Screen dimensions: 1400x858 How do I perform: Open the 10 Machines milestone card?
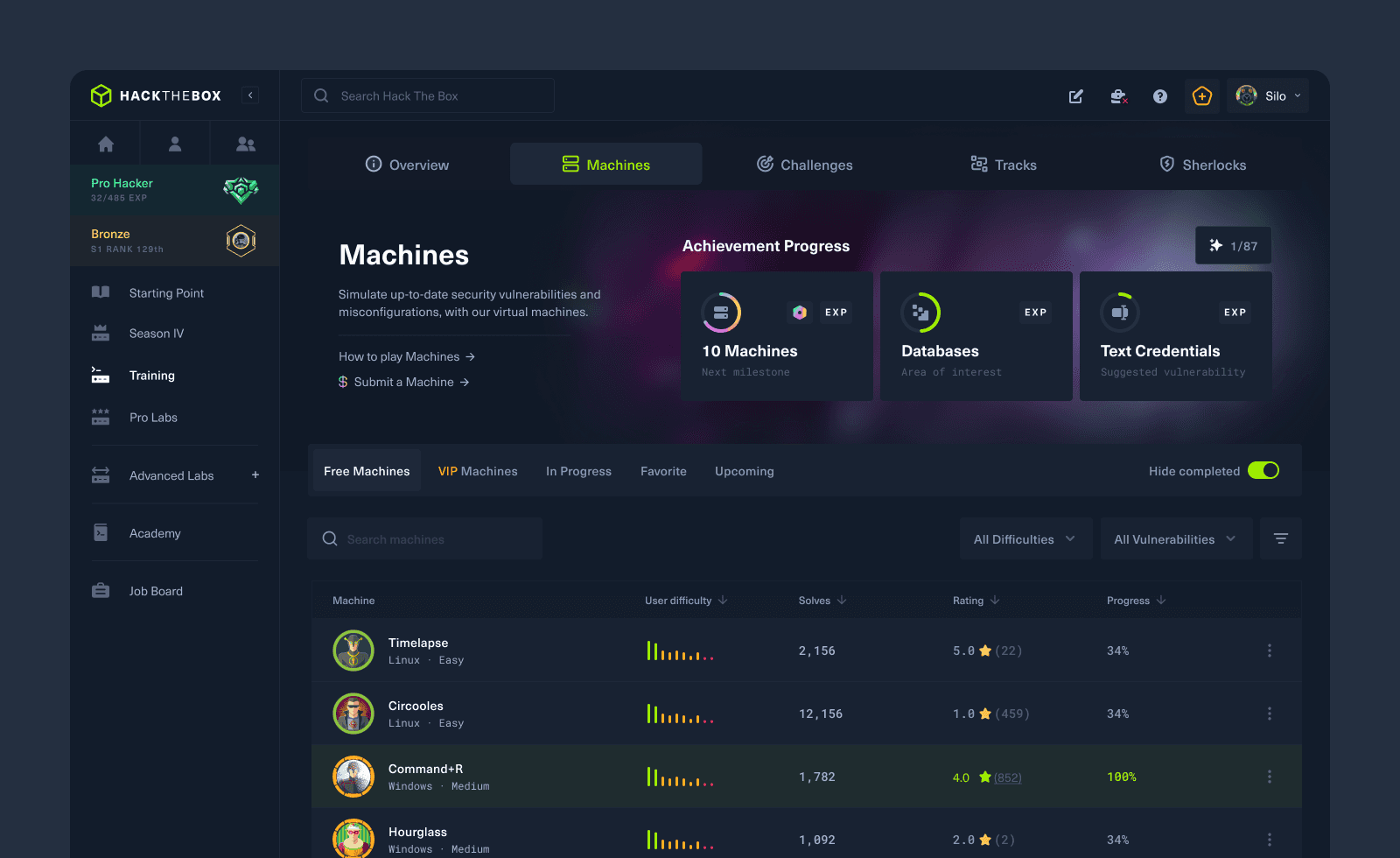(777, 336)
